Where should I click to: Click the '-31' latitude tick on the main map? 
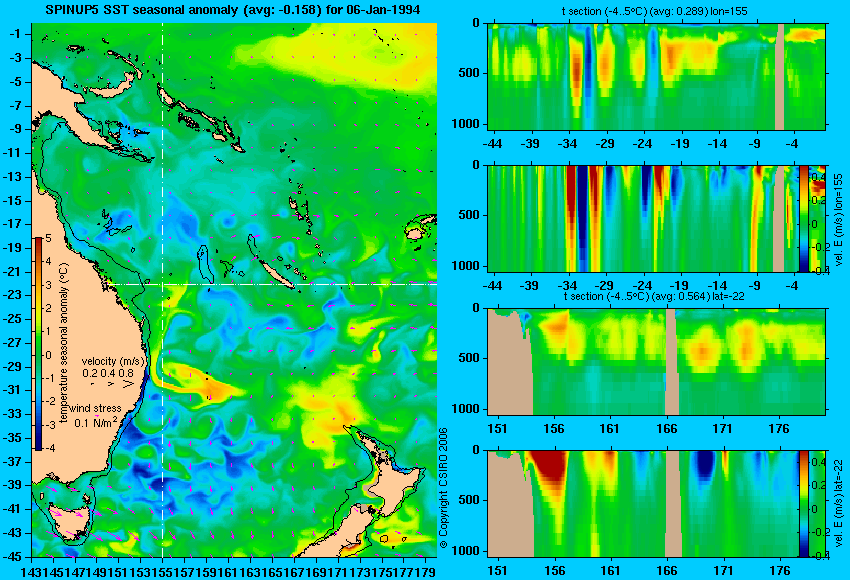click(x=13, y=390)
